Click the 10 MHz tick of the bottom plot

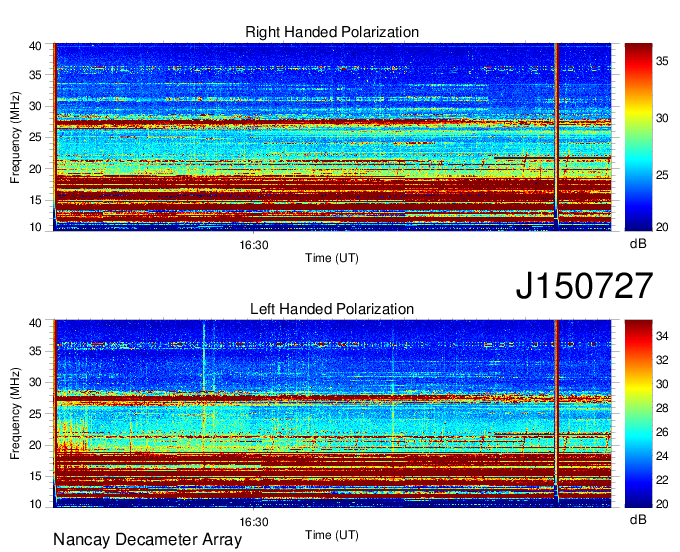pos(35,504)
